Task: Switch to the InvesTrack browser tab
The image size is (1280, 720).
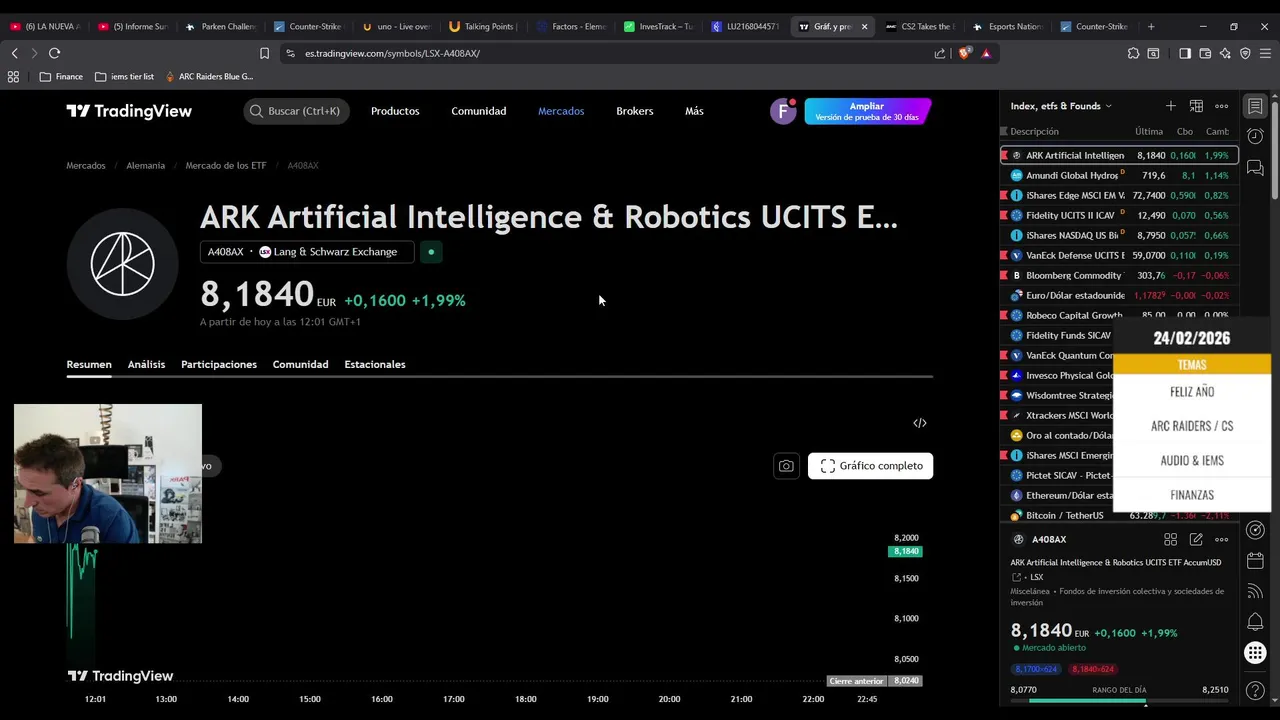Action: pos(658,26)
